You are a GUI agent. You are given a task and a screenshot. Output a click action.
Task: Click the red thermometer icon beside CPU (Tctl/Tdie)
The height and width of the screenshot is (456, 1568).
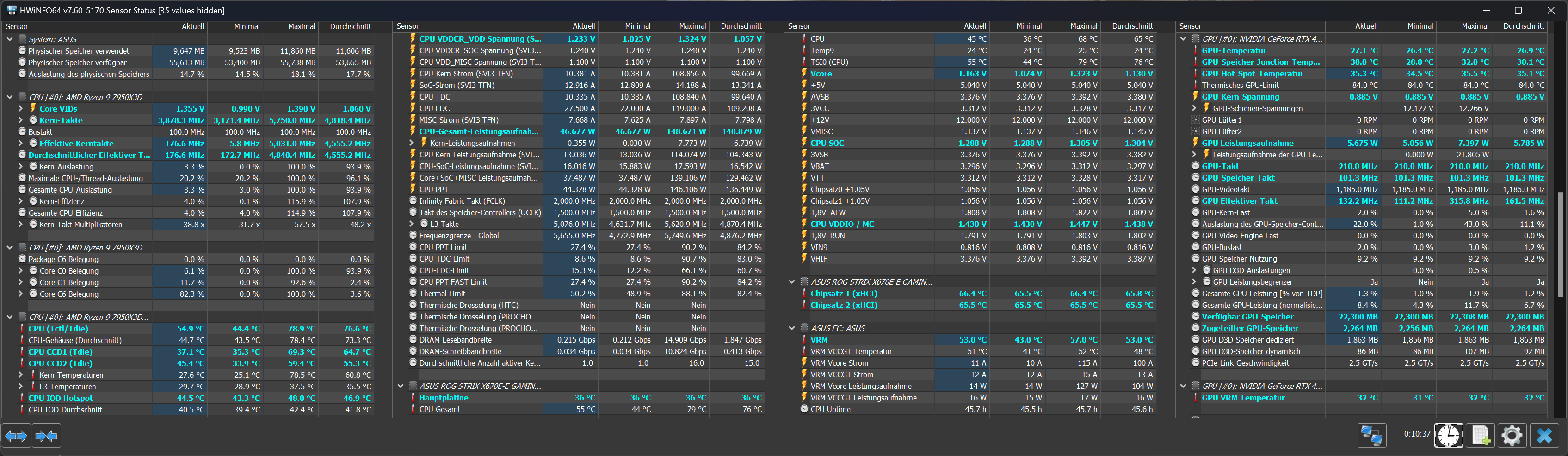click(x=23, y=329)
